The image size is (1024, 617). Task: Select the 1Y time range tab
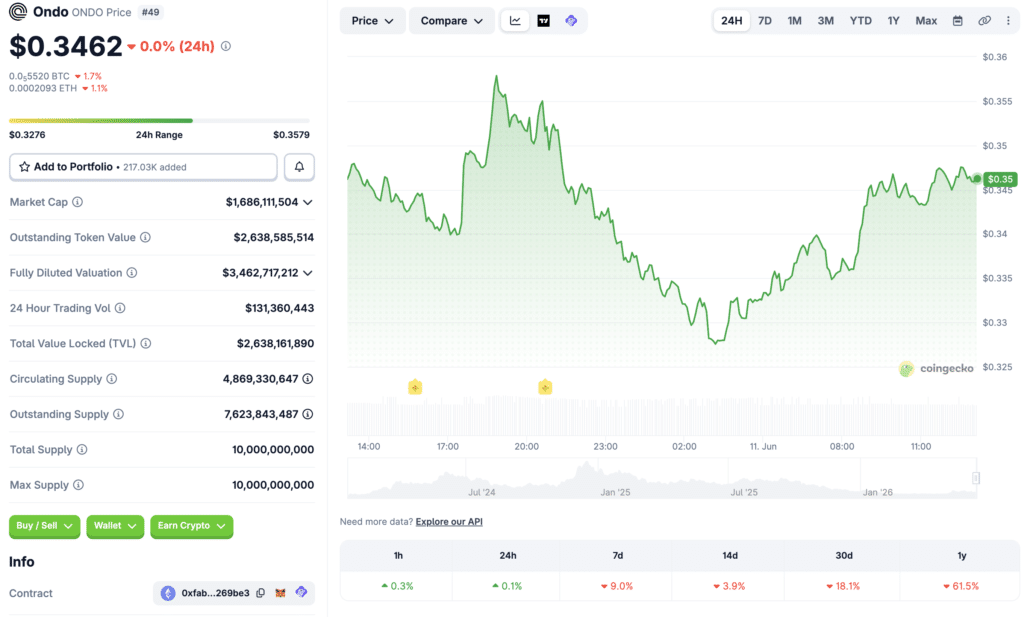click(x=893, y=21)
